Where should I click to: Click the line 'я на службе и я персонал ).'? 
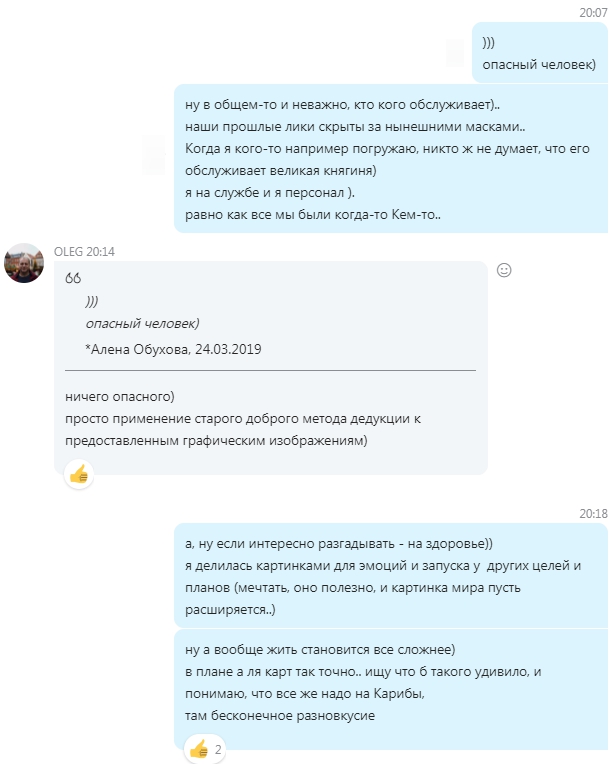(x=270, y=193)
